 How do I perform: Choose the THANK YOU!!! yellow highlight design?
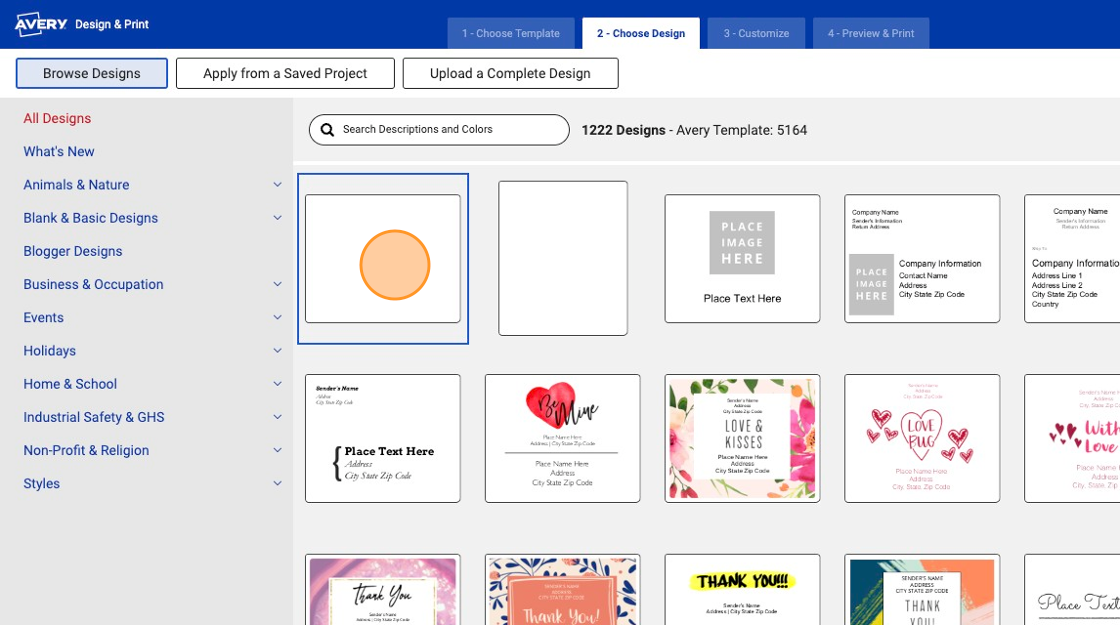pos(742,589)
